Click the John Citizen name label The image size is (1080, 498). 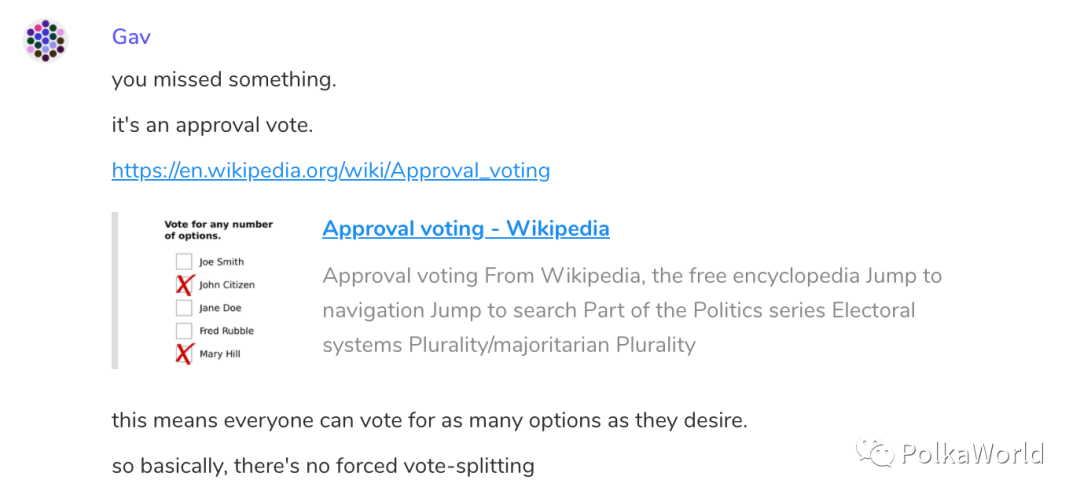[227, 285]
